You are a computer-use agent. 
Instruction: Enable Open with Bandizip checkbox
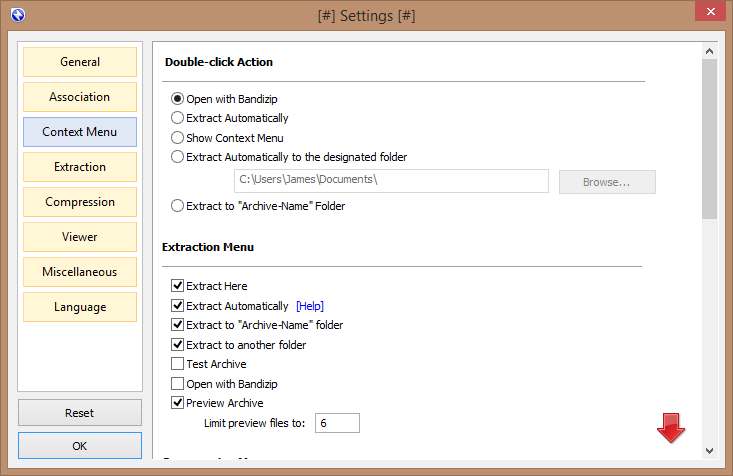[x=178, y=384]
